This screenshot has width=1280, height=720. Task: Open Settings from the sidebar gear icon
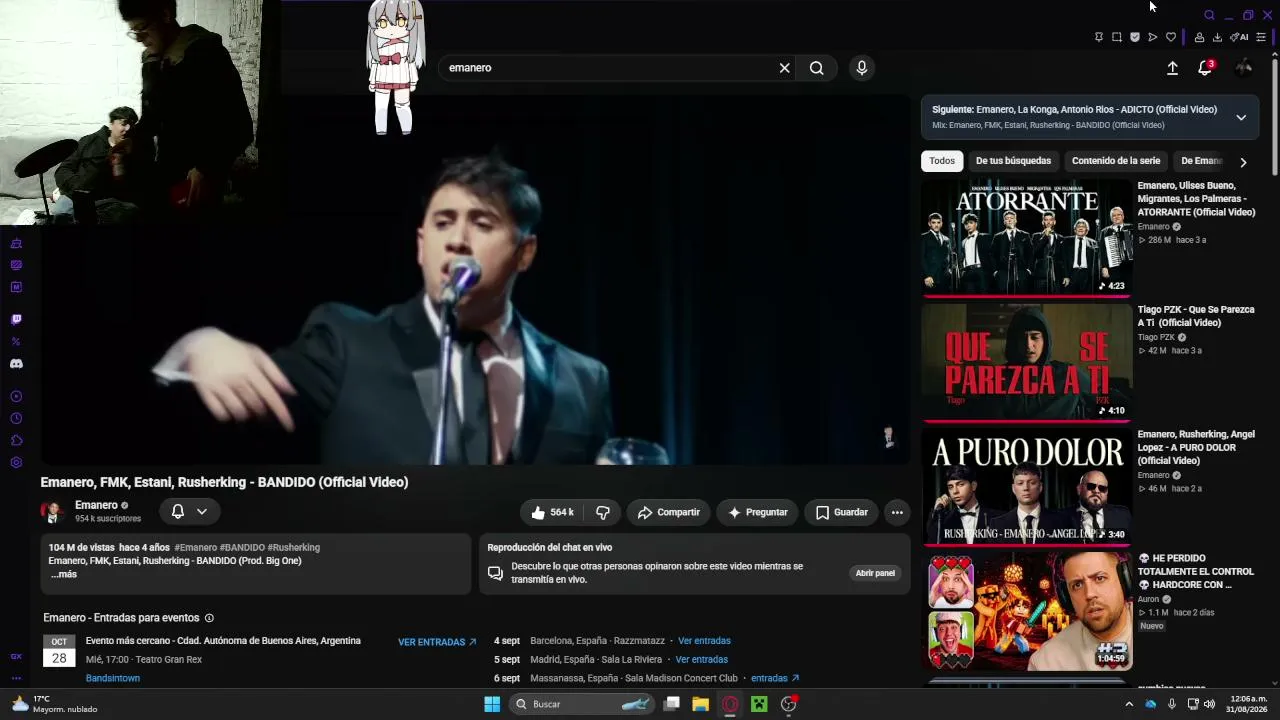[x=16, y=463]
